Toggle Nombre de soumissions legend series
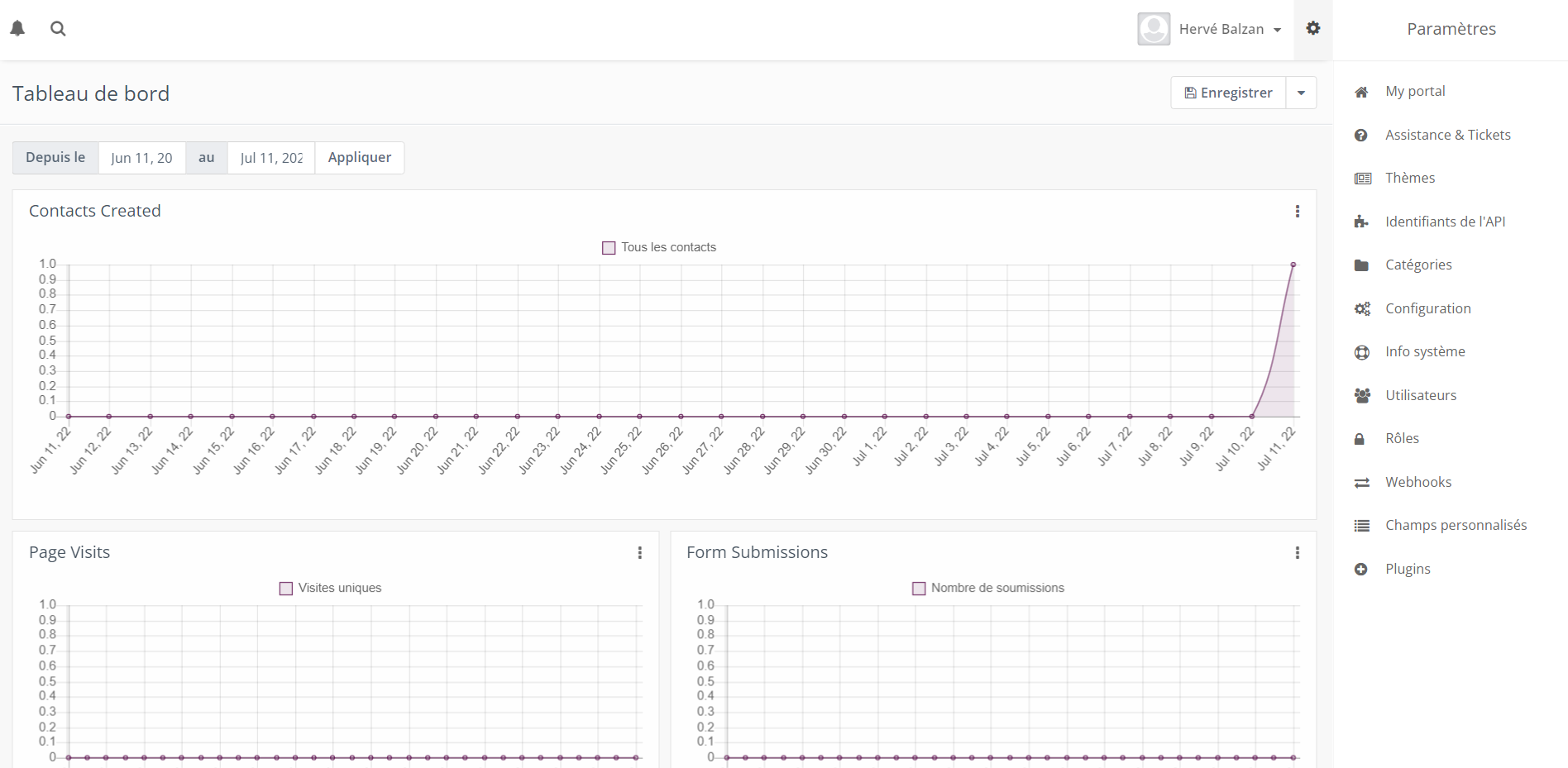The image size is (1568, 768). tap(988, 588)
